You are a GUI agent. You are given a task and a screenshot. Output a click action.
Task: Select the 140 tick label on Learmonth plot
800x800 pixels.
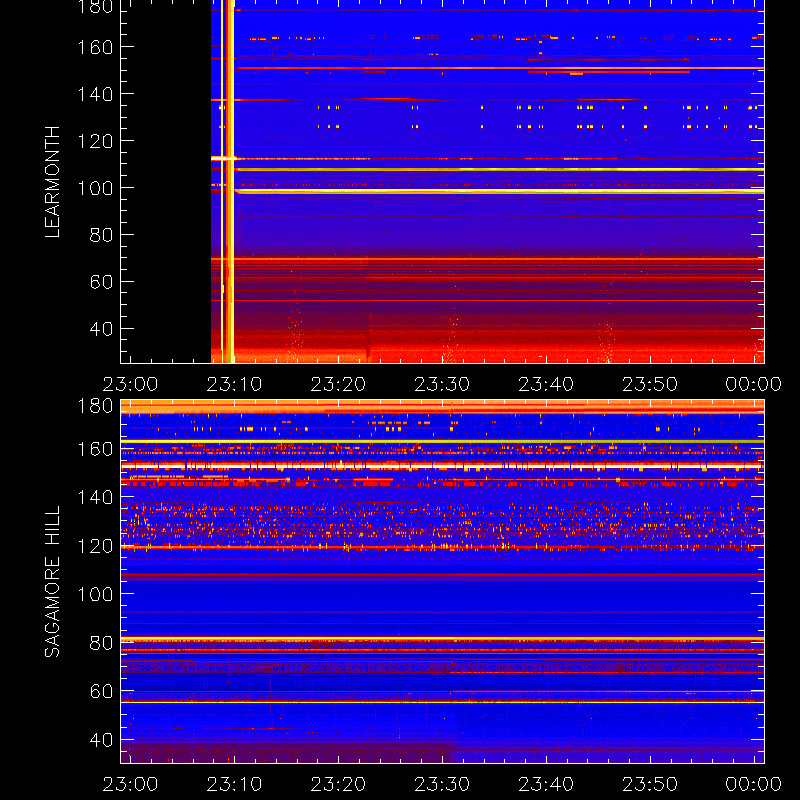95,94
